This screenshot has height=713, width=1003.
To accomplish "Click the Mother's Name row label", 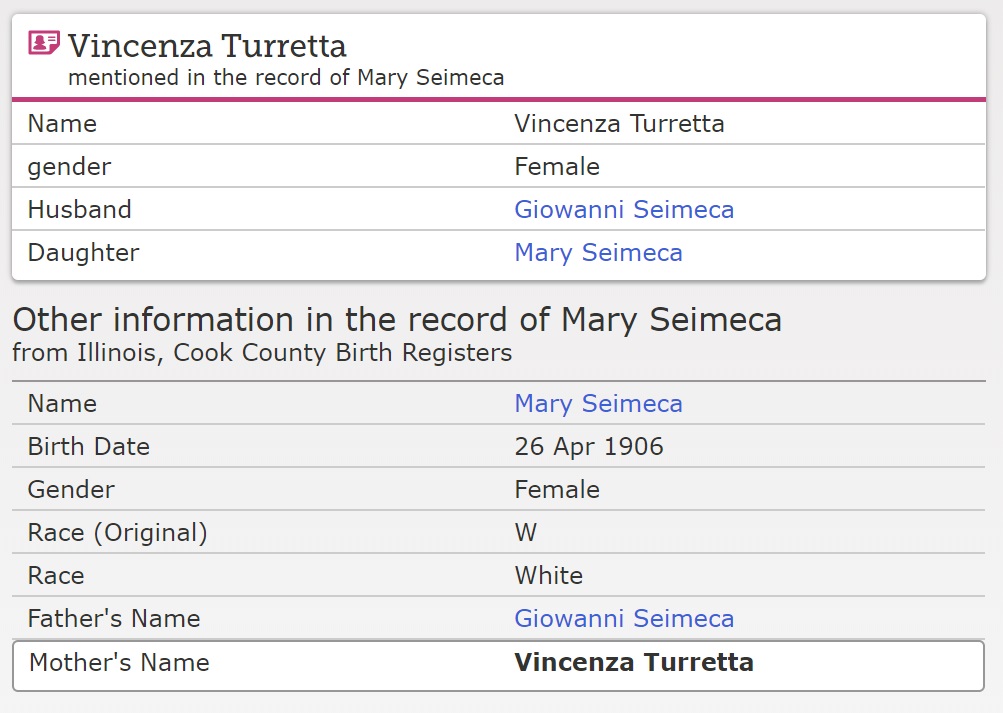I will click(120, 663).
